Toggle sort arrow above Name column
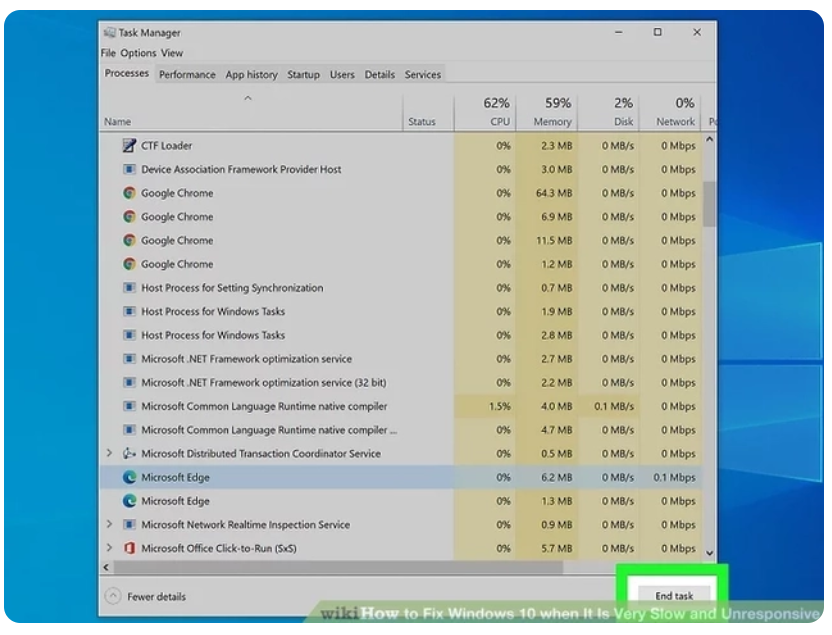This screenshot has height=635, width=832. [x=248, y=98]
